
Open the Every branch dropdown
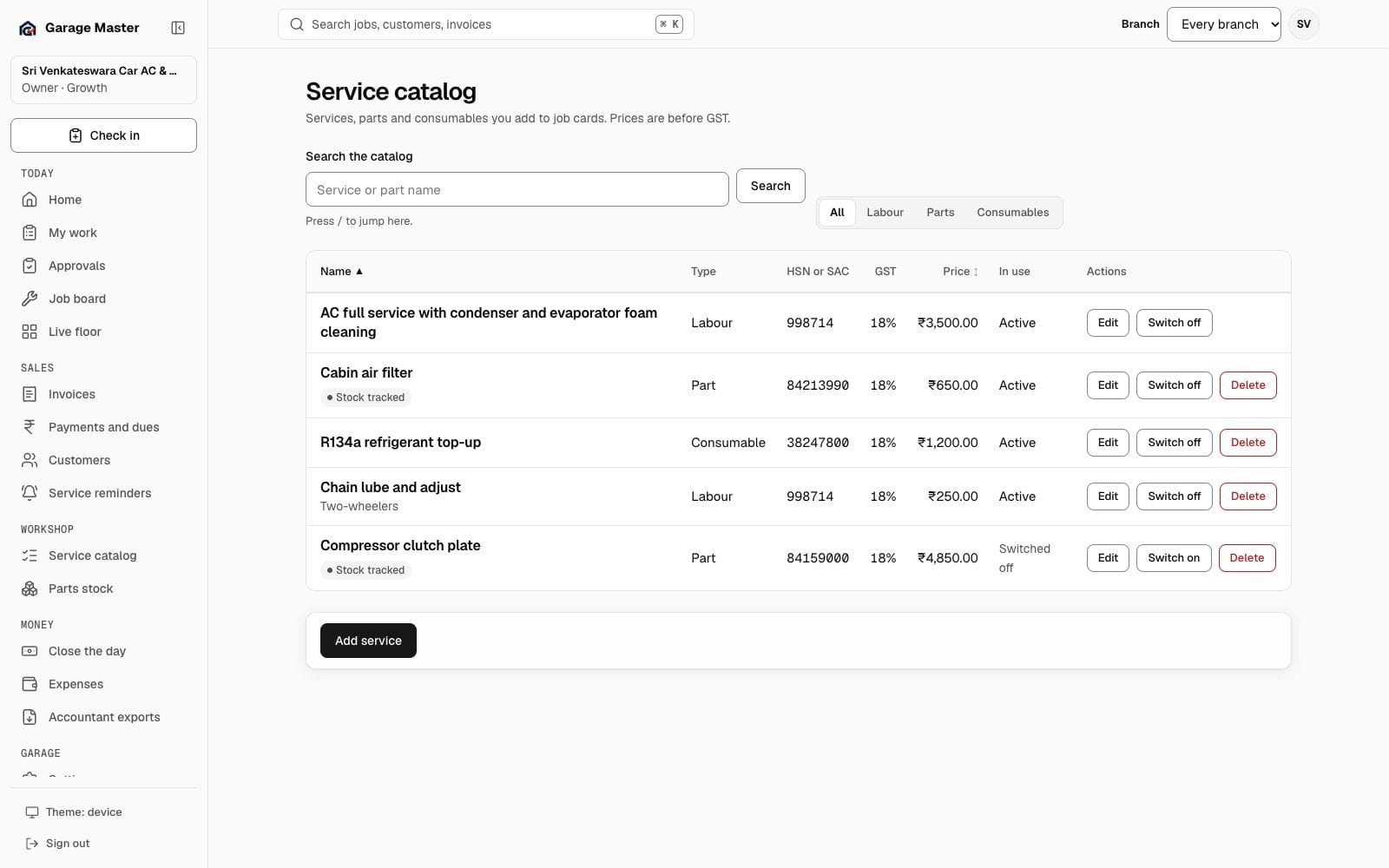pos(1223,24)
